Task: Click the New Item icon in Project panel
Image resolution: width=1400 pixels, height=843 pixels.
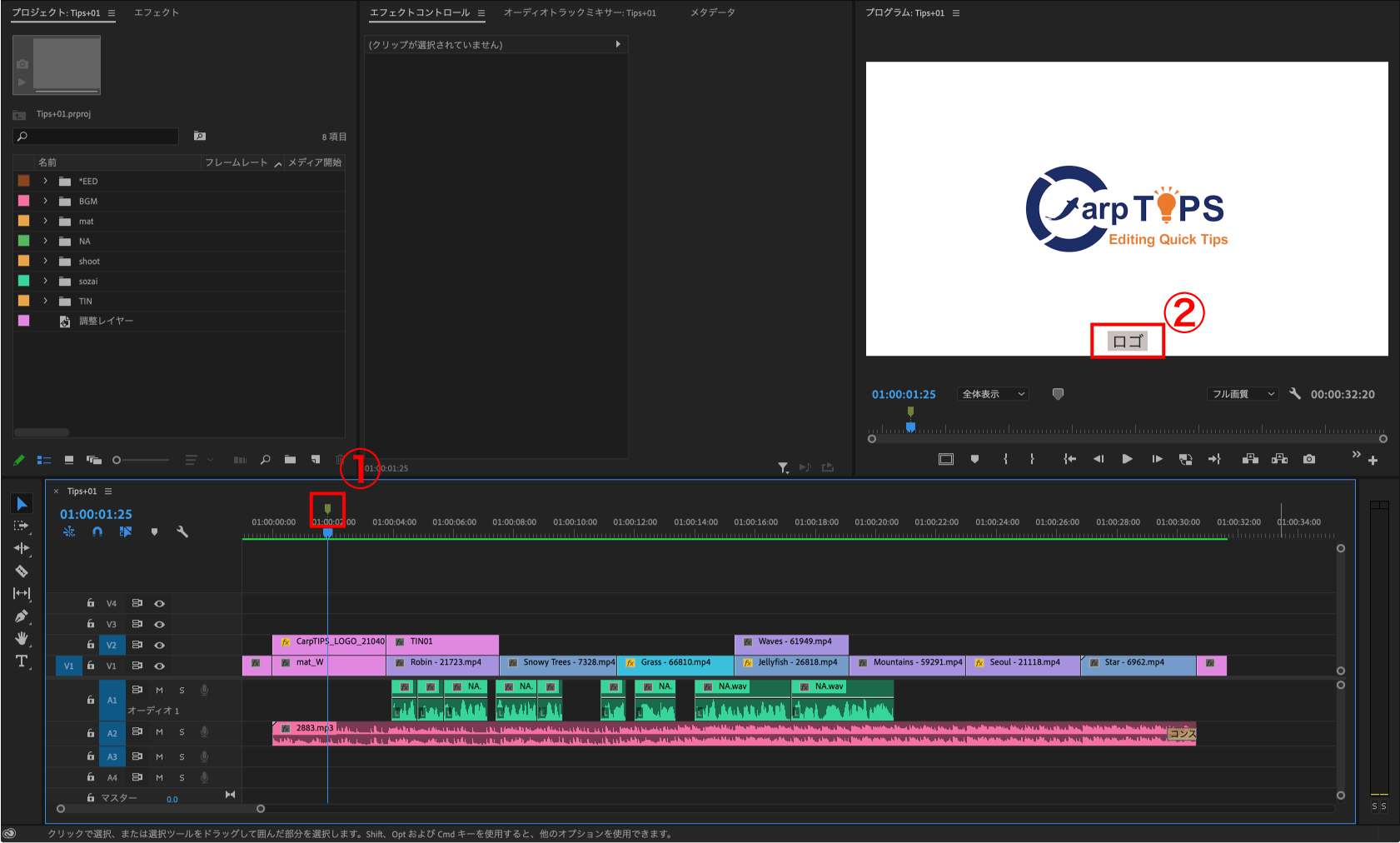Action: pyautogui.click(x=316, y=460)
